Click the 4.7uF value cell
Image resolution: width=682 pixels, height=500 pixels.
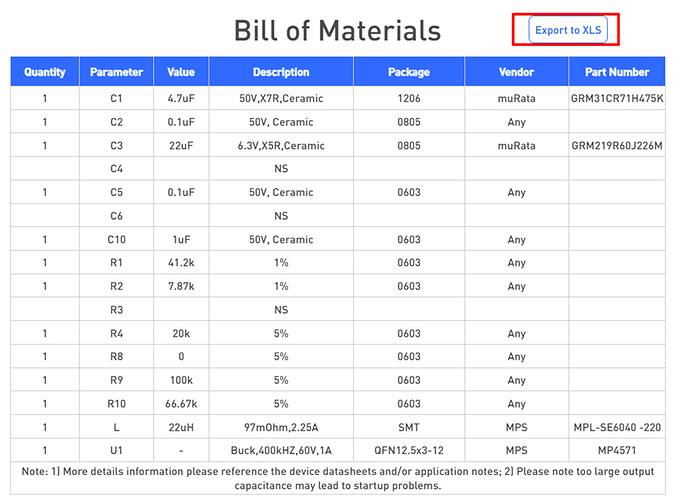coord(181,99)
